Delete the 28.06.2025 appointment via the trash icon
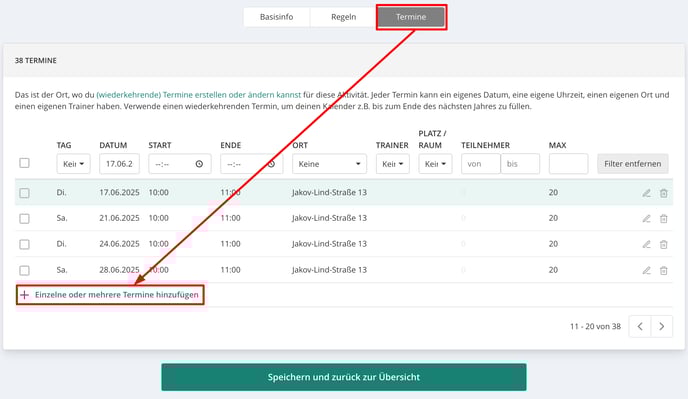This screenshot has width=688, height=399. click(663, 270)
